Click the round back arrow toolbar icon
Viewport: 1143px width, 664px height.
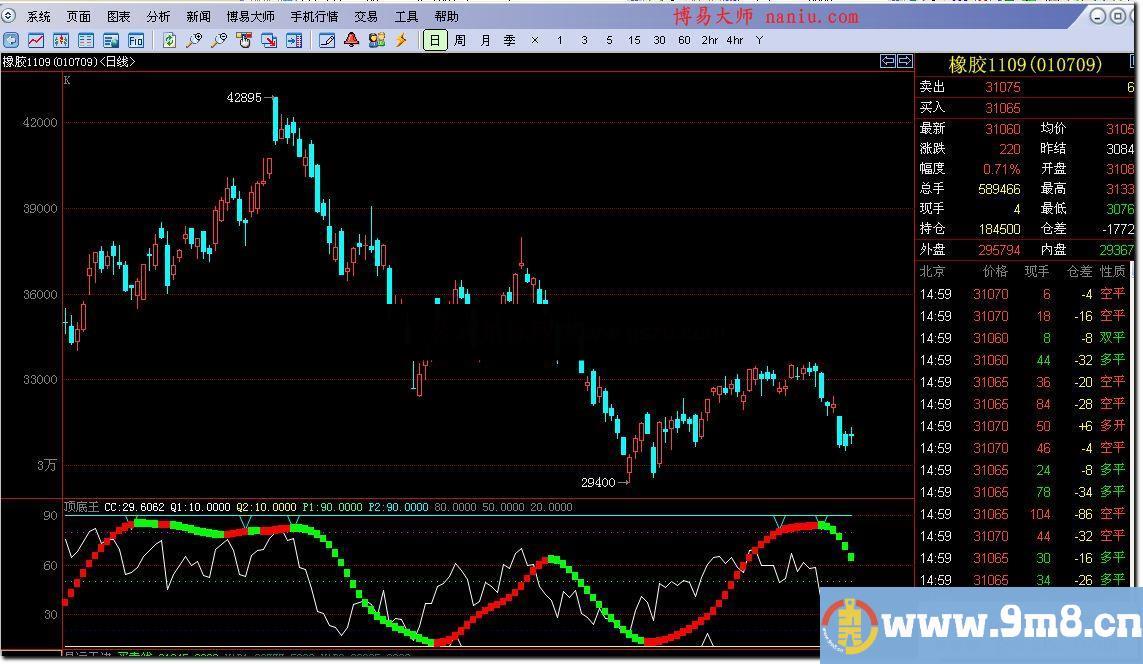[11, 40]
